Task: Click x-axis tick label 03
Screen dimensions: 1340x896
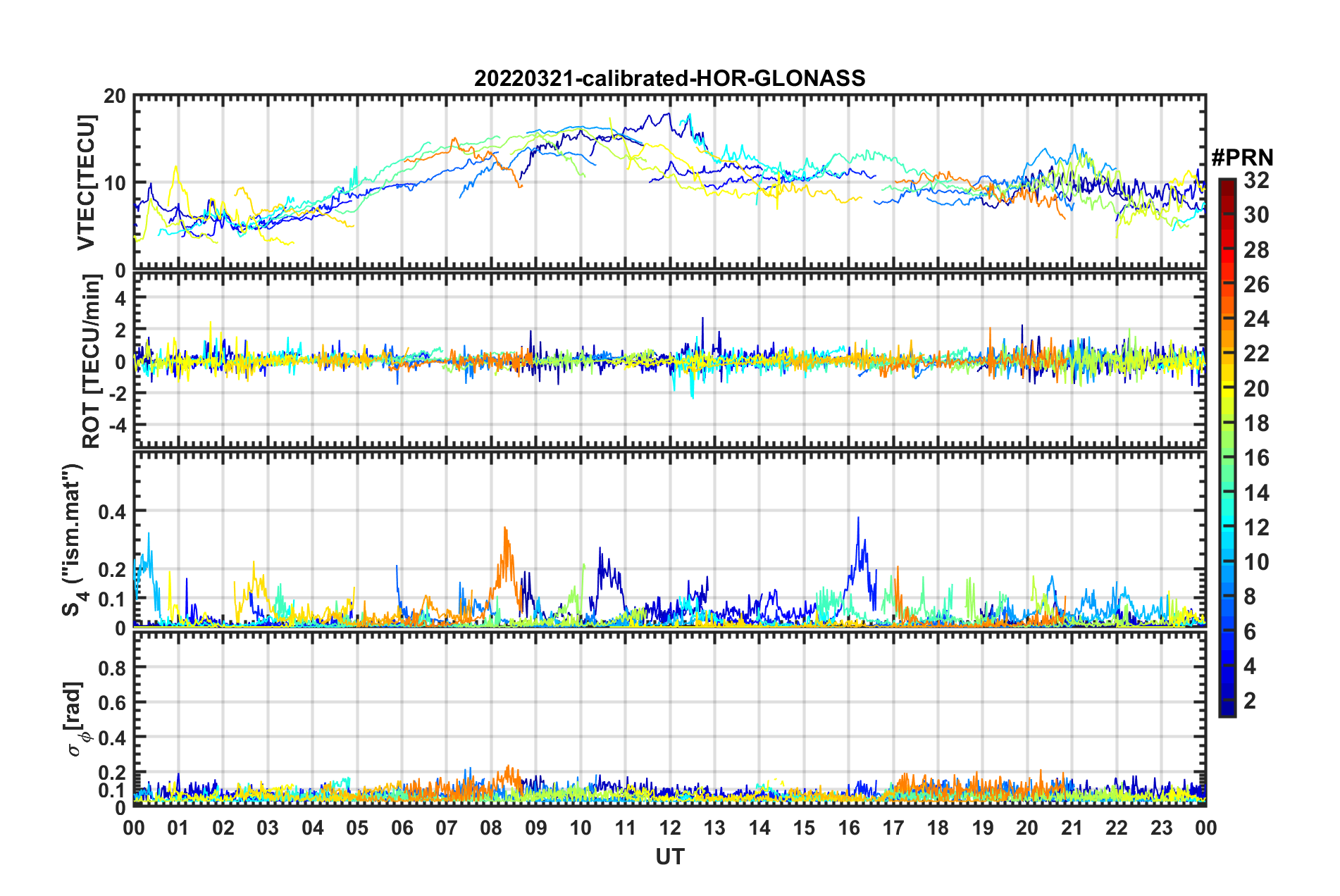Action: pos(268,828)
